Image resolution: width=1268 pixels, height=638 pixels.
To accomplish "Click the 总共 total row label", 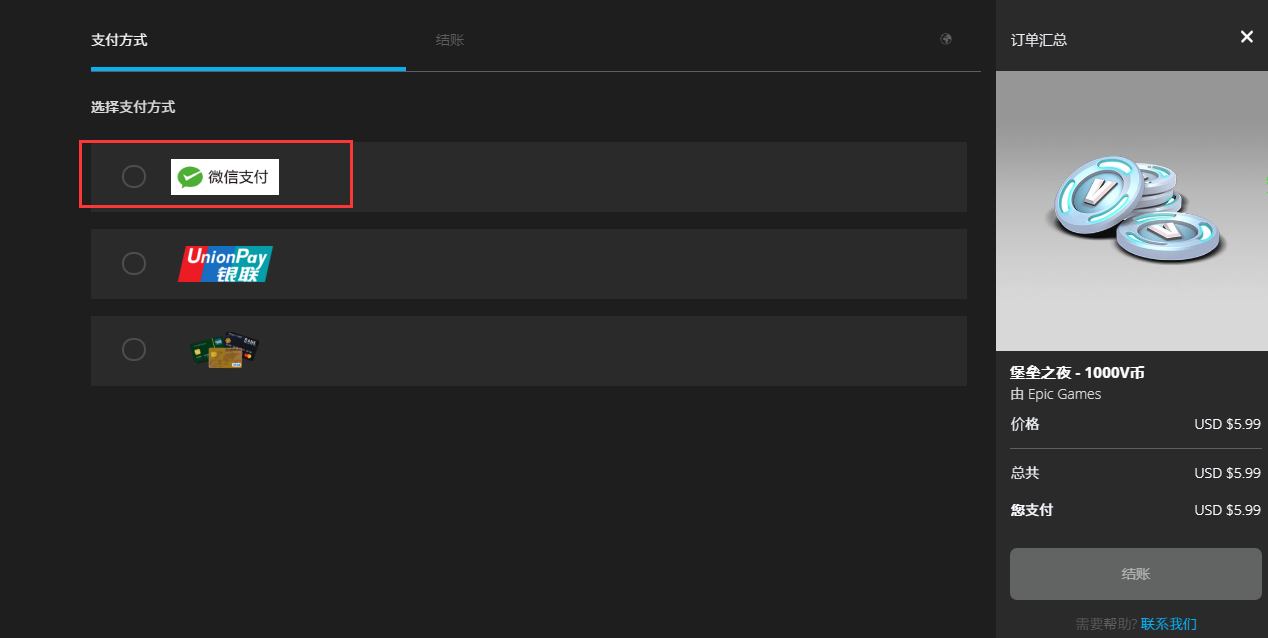I will pyautogui.click(x=1025, y=473).
